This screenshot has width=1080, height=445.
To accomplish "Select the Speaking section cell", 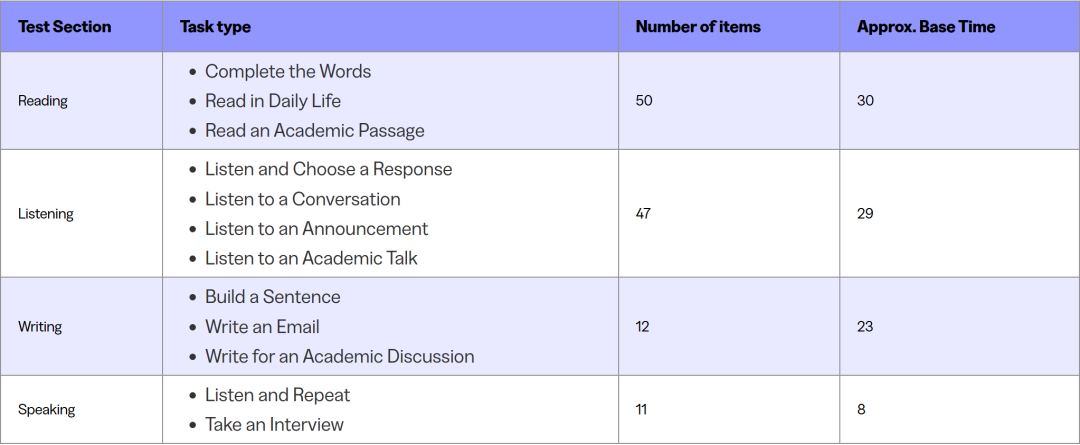I will click(46, 410).
